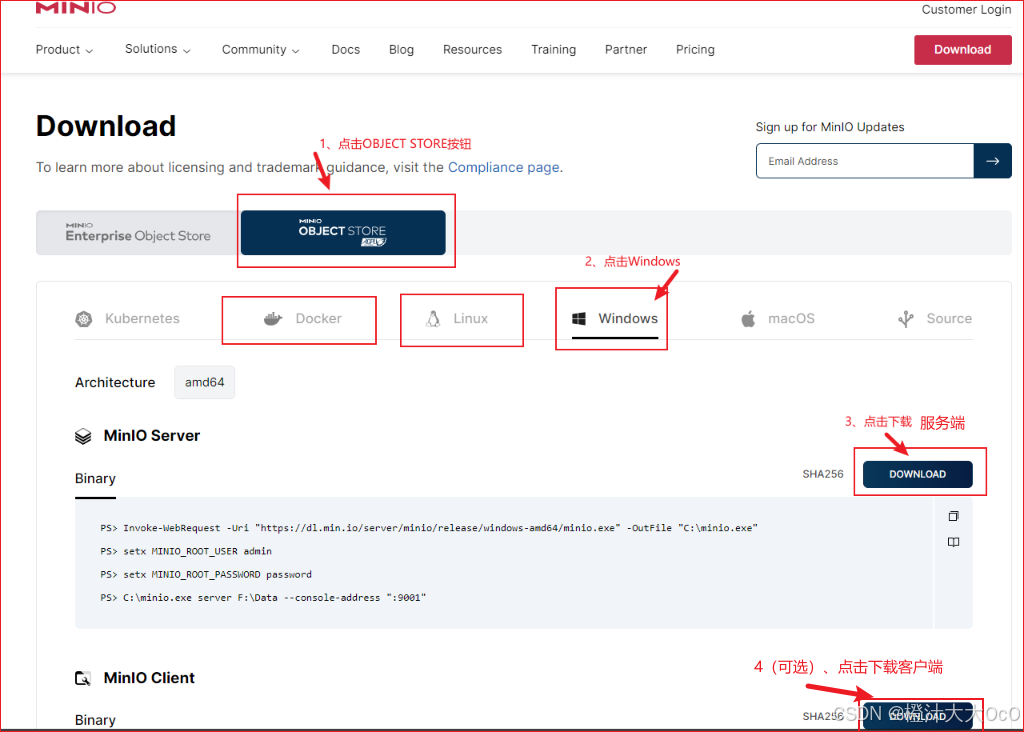The image size is (1024, 732).
Task: Click the Download page heading
Action: click(106, 126)
